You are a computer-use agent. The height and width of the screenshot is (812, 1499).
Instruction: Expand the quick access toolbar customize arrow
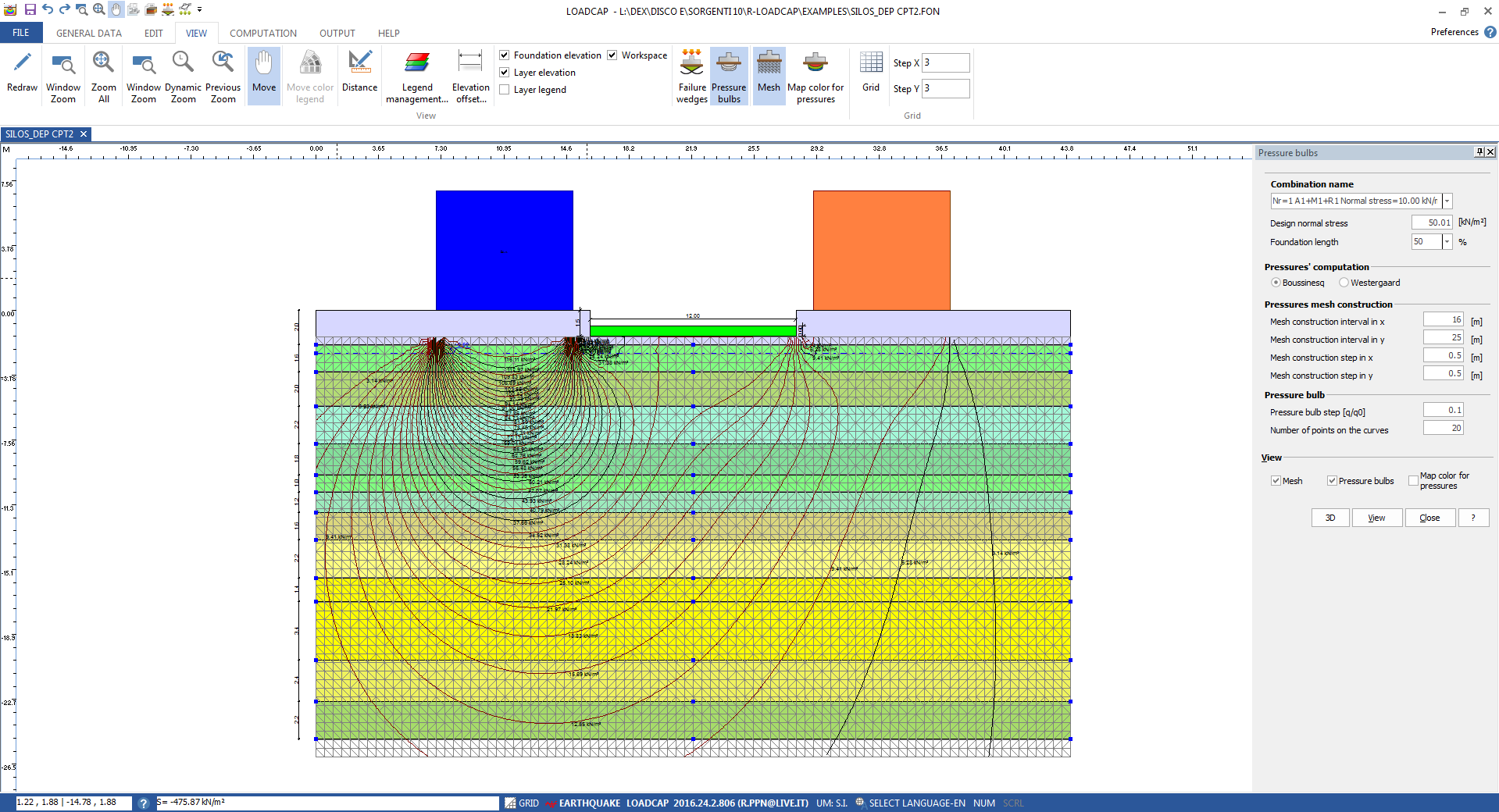pyautogui.click(x=200, y=9)
